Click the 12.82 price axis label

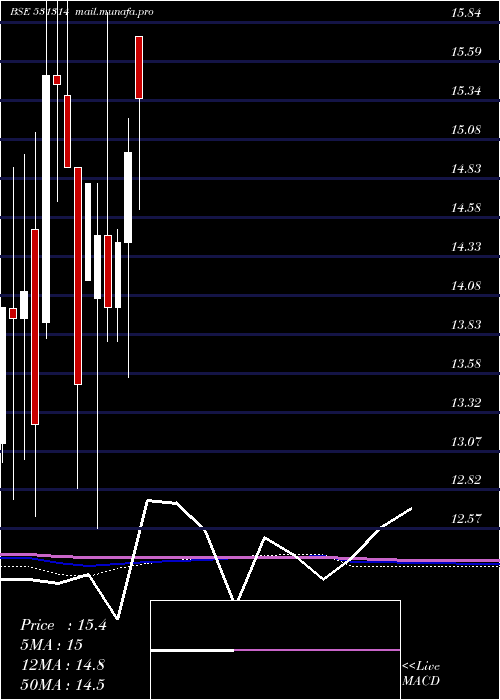(466, 480)
